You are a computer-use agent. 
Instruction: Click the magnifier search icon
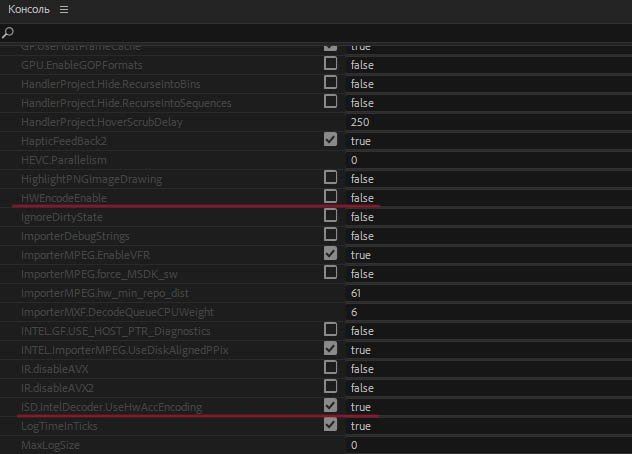[8, 33]
